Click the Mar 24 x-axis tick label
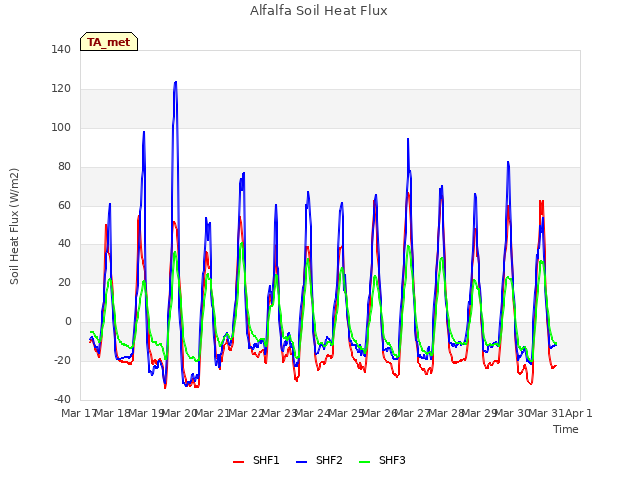The image size is (640, 480). 313,413
